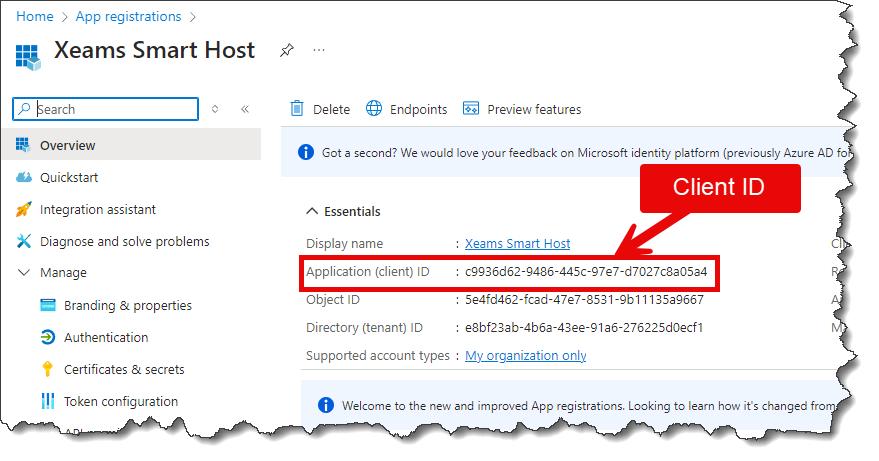879x461 pixels.
Task: Select Overview in the side menu
Action: (x=67, y=145)
